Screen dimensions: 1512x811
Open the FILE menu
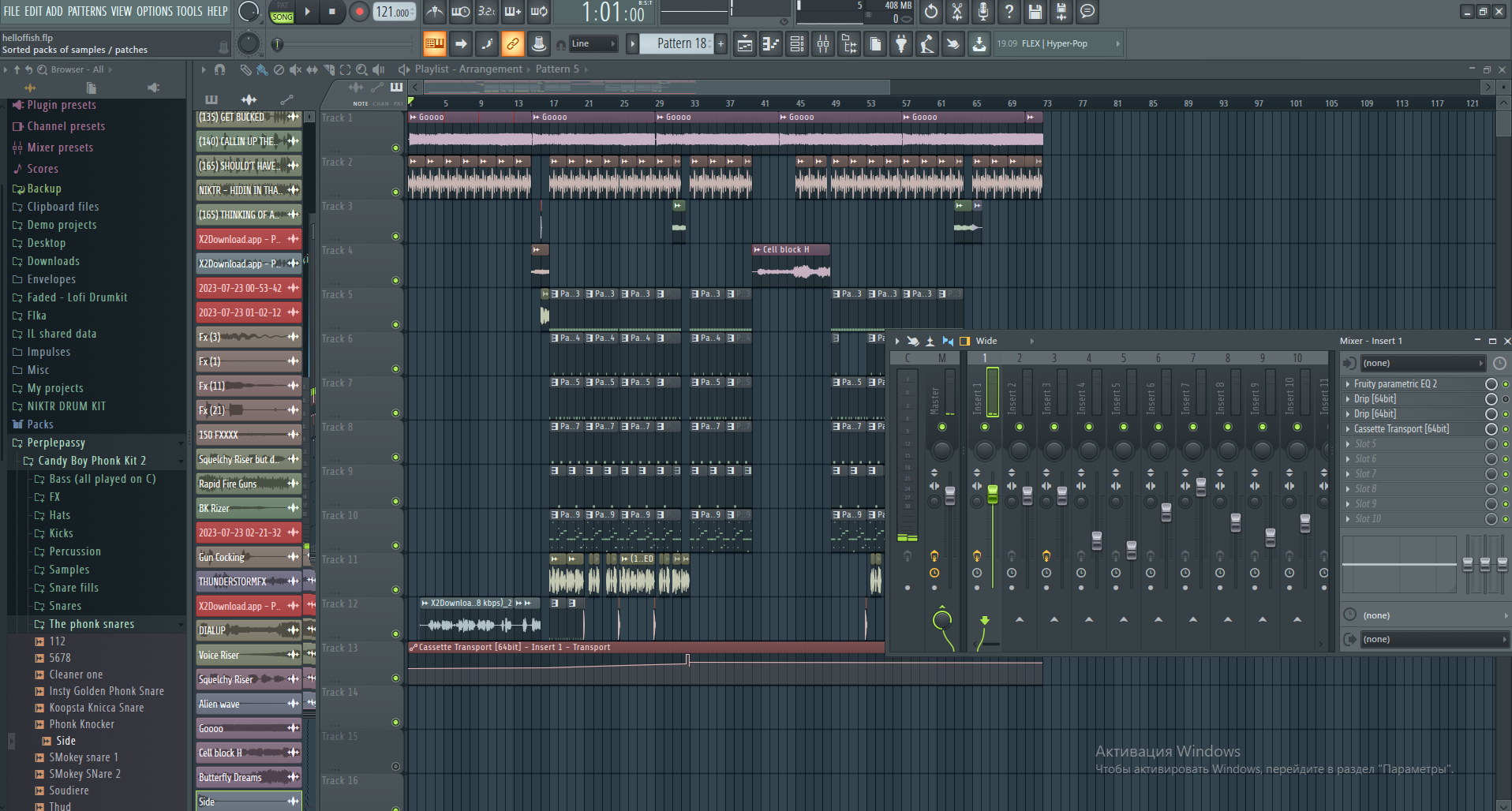pos(12,11)
